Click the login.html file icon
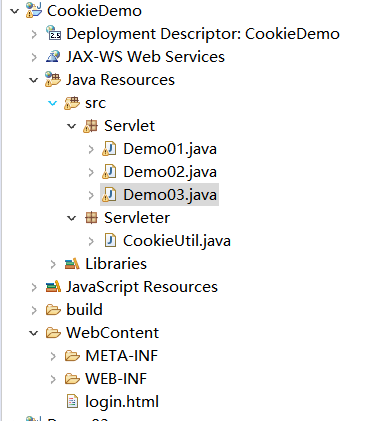Screen dimensions: 383x421 pos(72,402)
